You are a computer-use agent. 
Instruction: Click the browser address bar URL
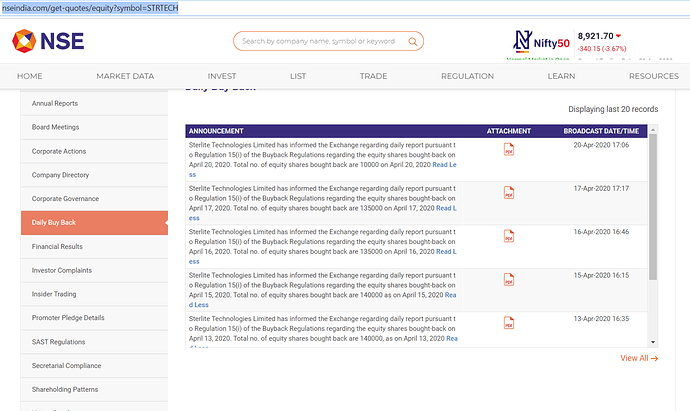(x=90, y=8)
